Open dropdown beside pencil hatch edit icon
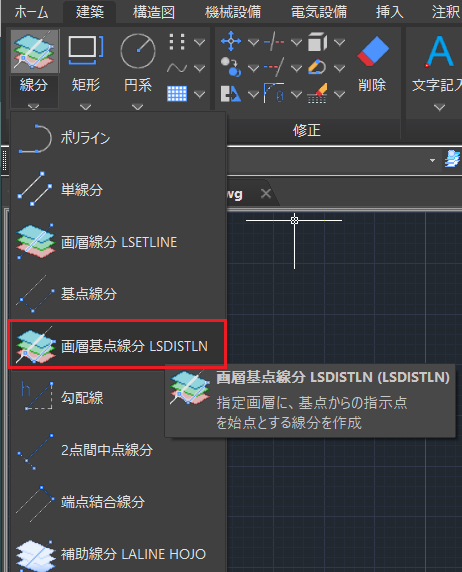Viewport: 462px width, 572px height. tap(339, 94)
